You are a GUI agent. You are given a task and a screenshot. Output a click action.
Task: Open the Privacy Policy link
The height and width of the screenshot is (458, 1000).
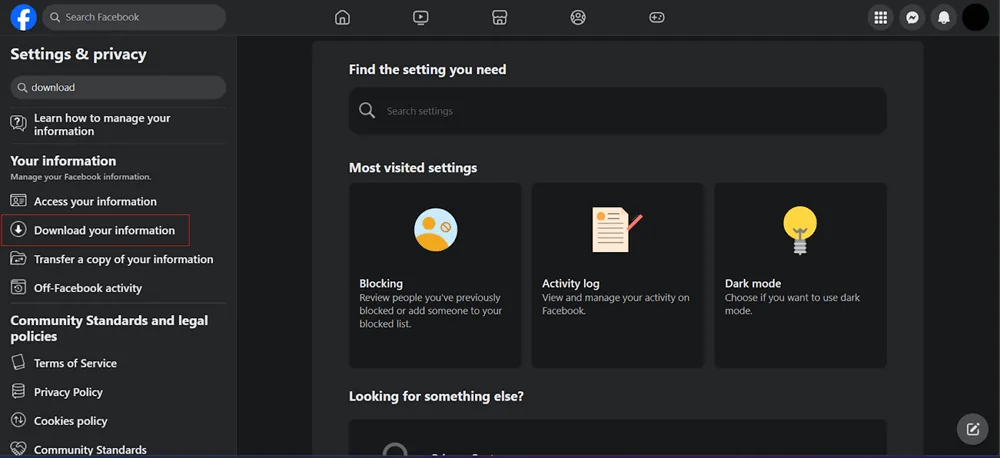[68, 392]
